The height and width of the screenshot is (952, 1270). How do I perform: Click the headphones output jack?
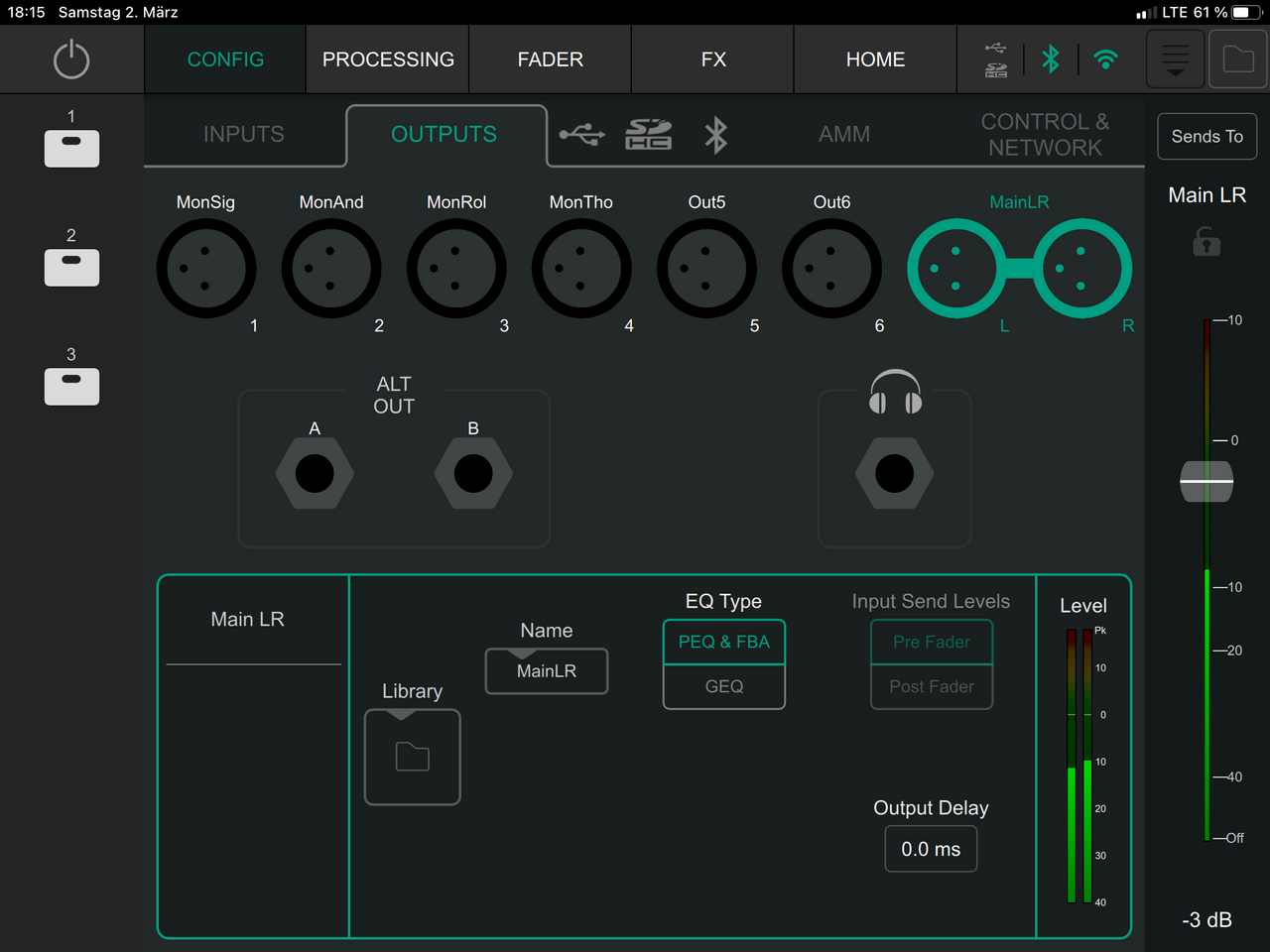[894, 474]
